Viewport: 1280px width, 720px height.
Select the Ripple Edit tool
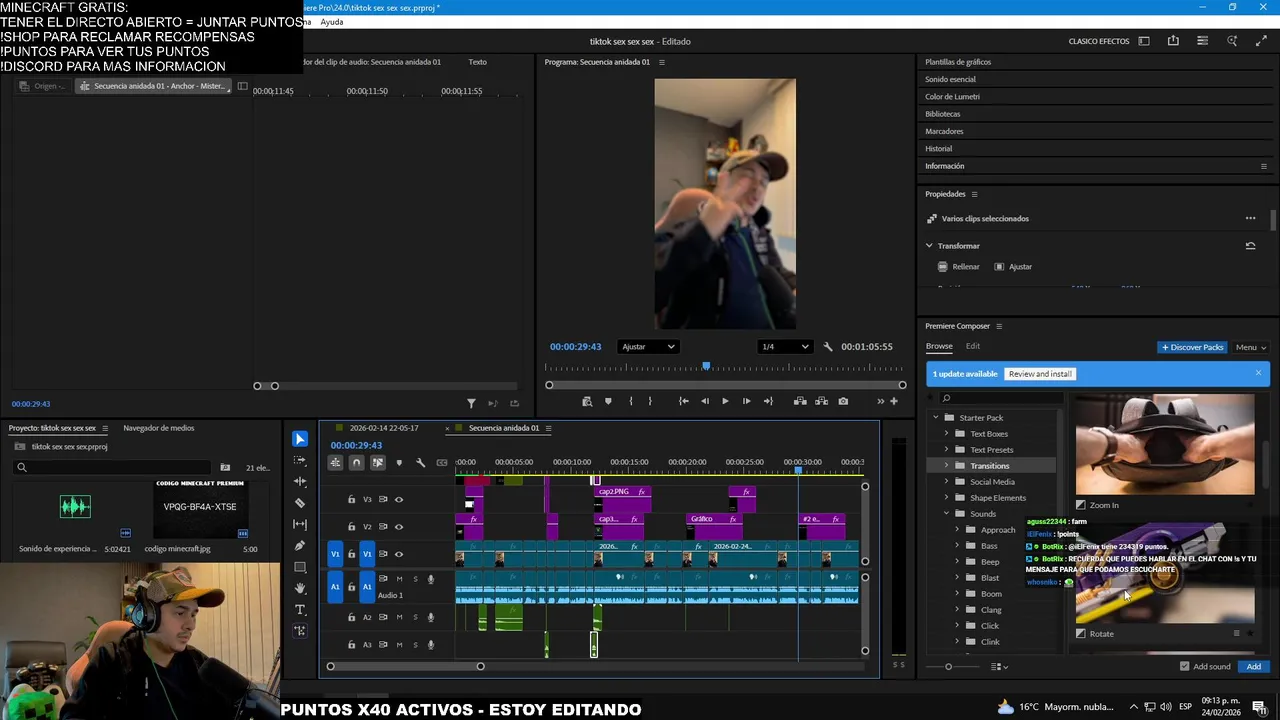click(x=300, y=482)
